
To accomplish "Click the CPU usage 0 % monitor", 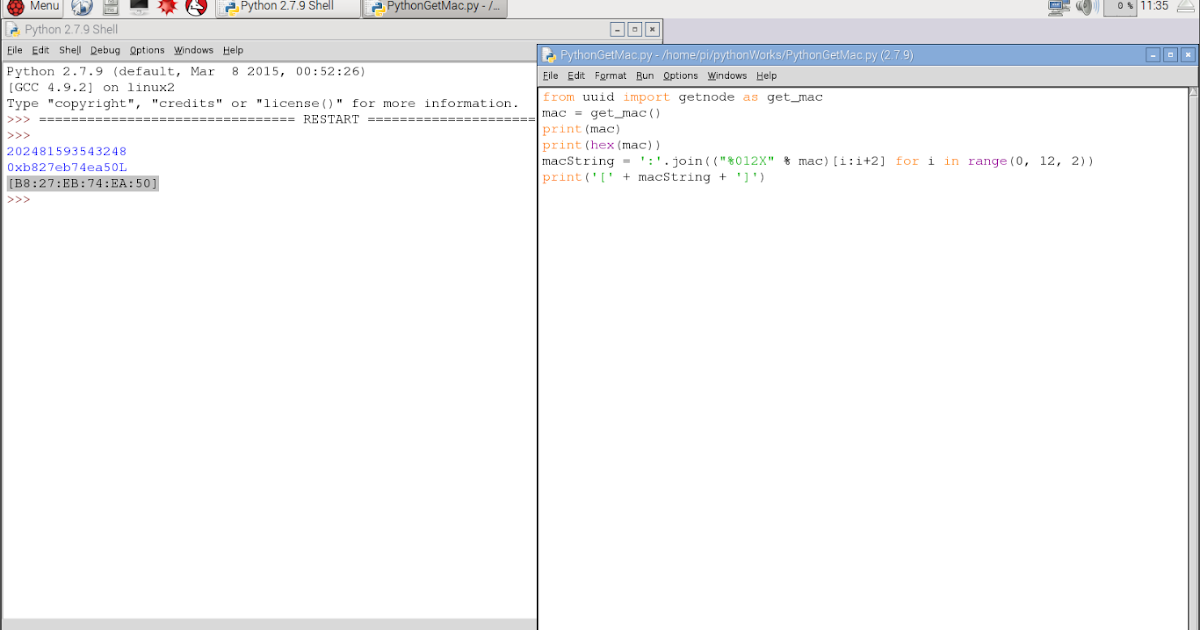I will 1119,7.
